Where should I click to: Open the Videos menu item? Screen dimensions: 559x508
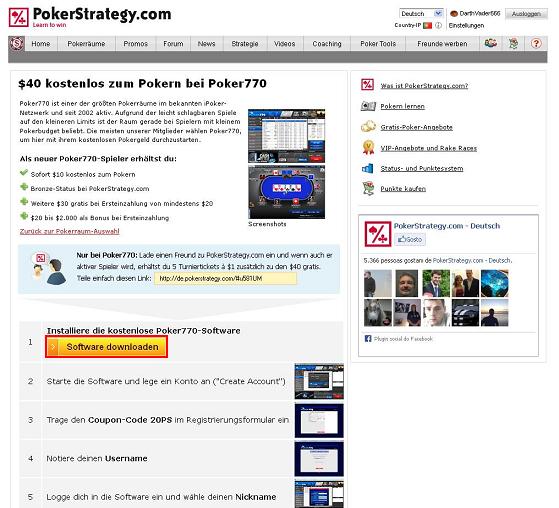[x=284, y=43]
